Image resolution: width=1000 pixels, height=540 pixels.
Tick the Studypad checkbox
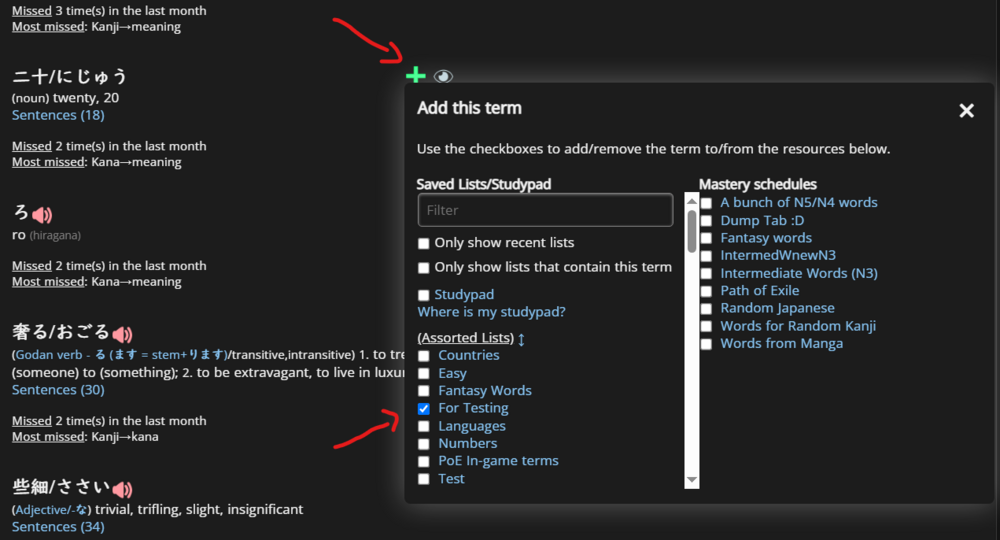point(424,295)
